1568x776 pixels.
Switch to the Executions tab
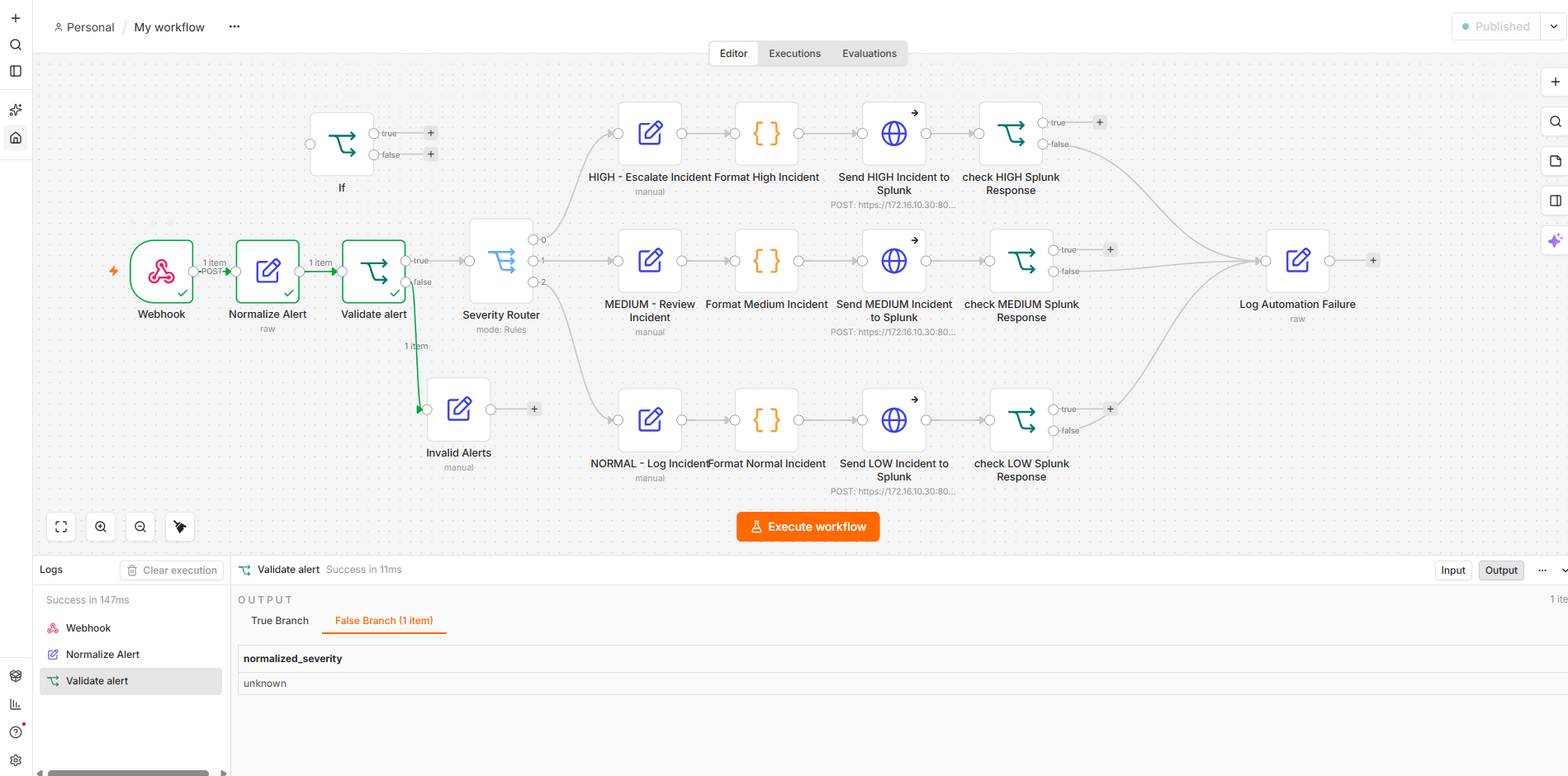(x=794, y=54)
